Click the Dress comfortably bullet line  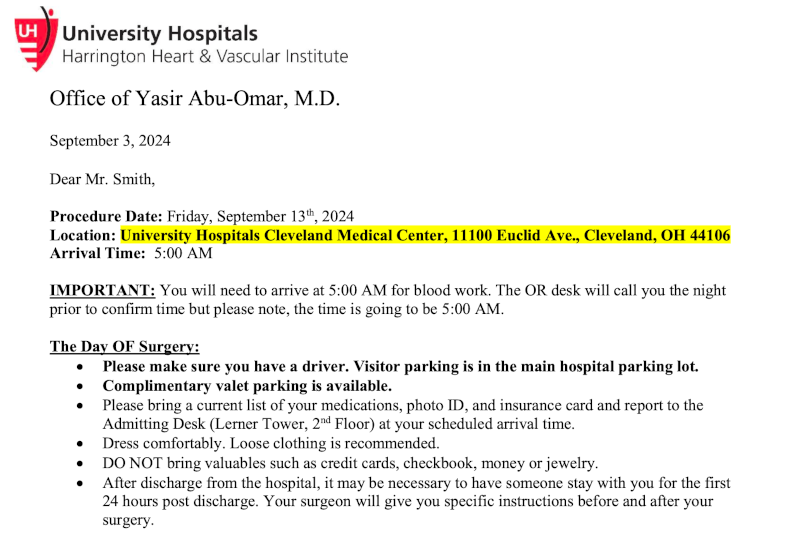pyautogui.click(x=270, y=443)
